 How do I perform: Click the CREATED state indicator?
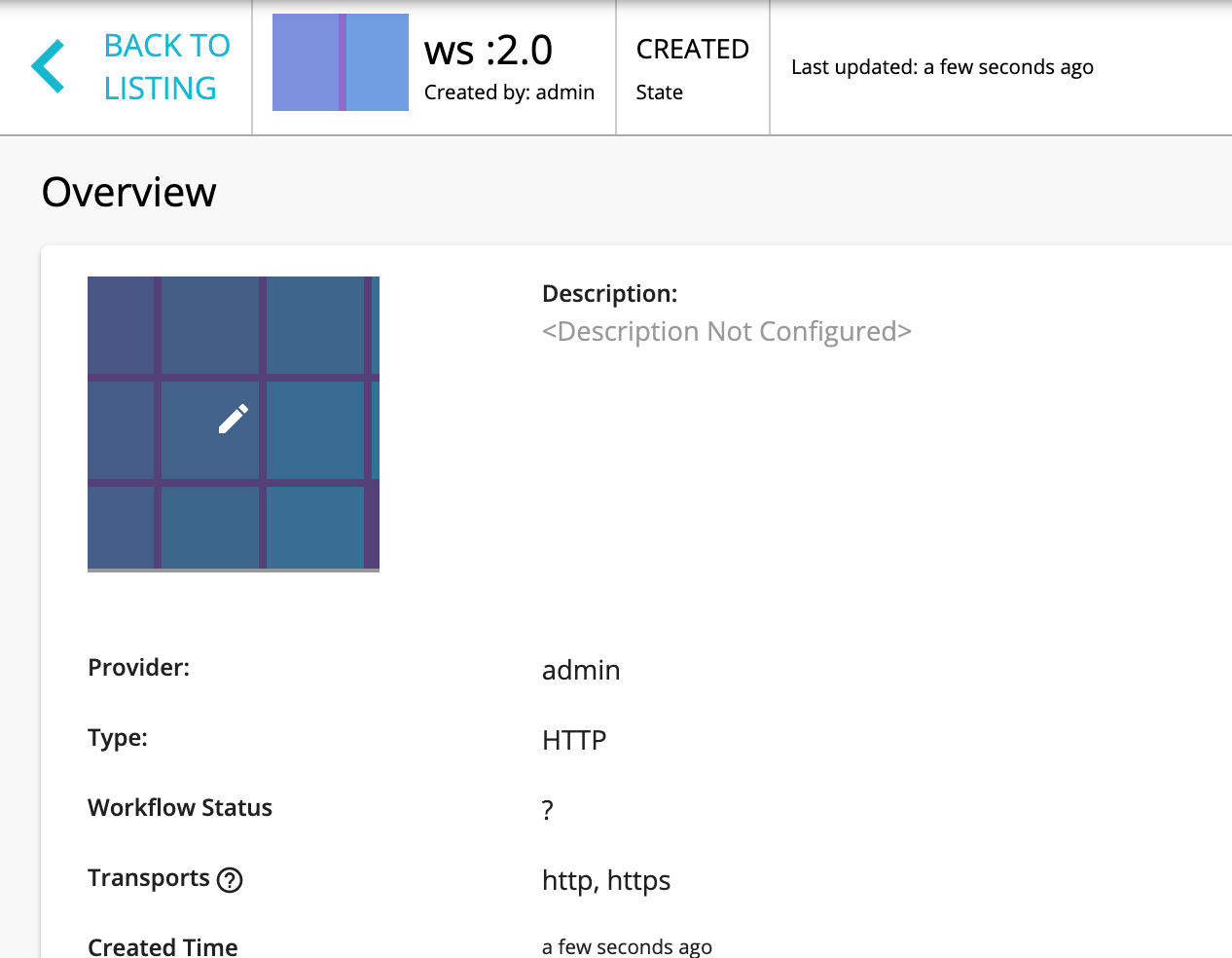692,49
